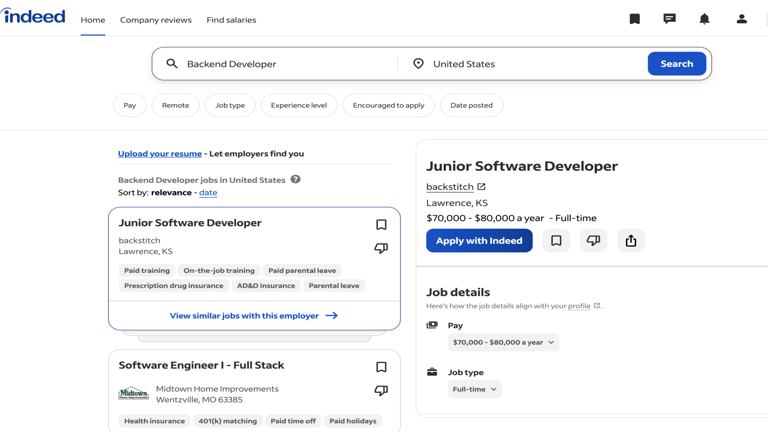768x432 pixels.
Task: Click external icon next to profile link
Action: (x=597, y=306)
